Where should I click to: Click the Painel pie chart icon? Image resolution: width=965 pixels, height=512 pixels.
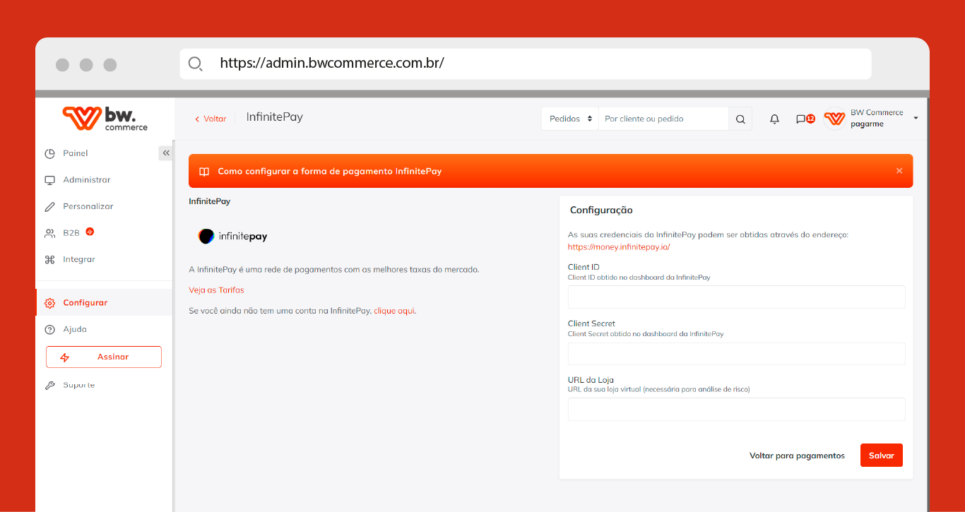pos(50,154)
